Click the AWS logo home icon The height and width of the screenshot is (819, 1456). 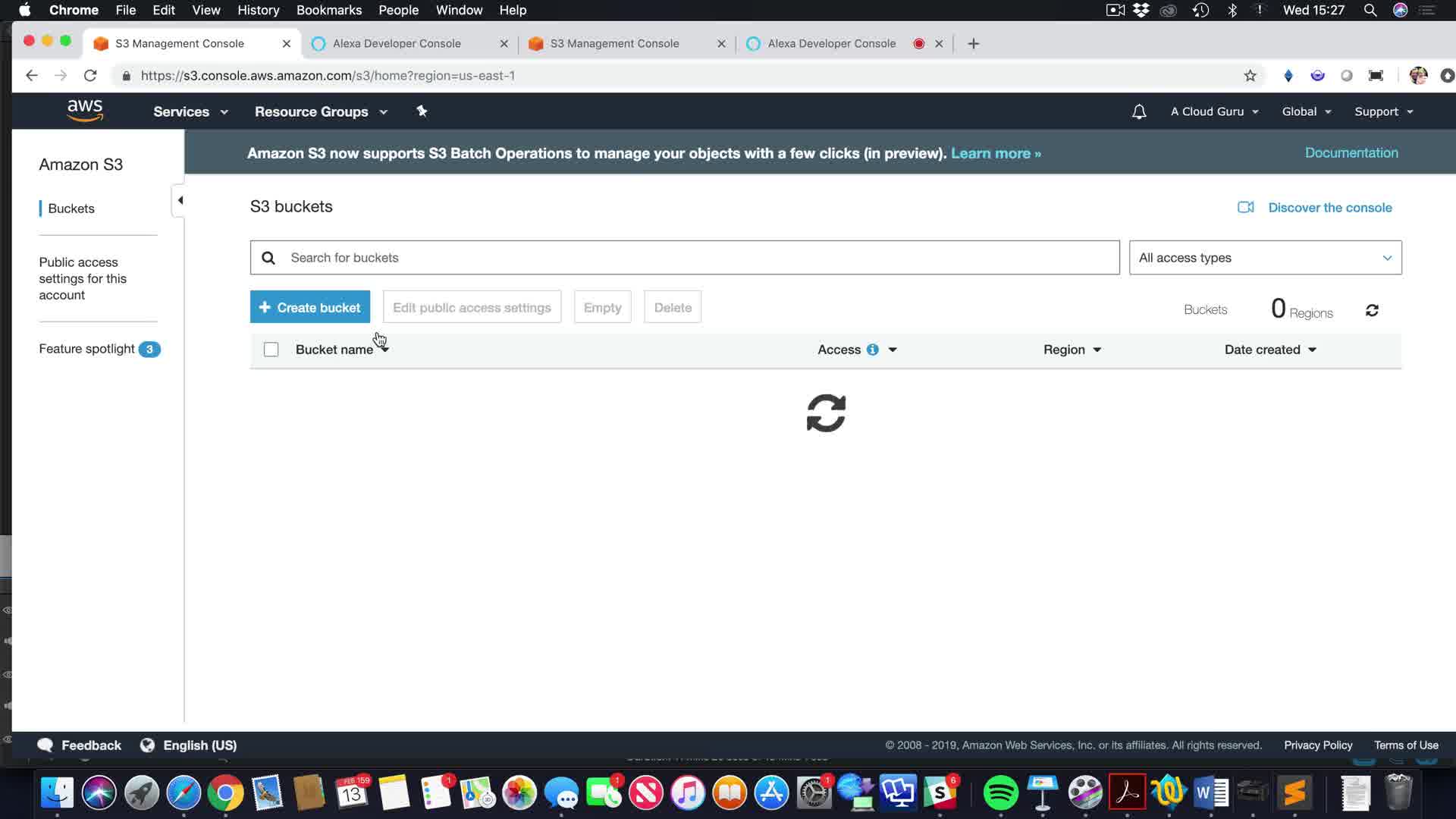[84, 111]
